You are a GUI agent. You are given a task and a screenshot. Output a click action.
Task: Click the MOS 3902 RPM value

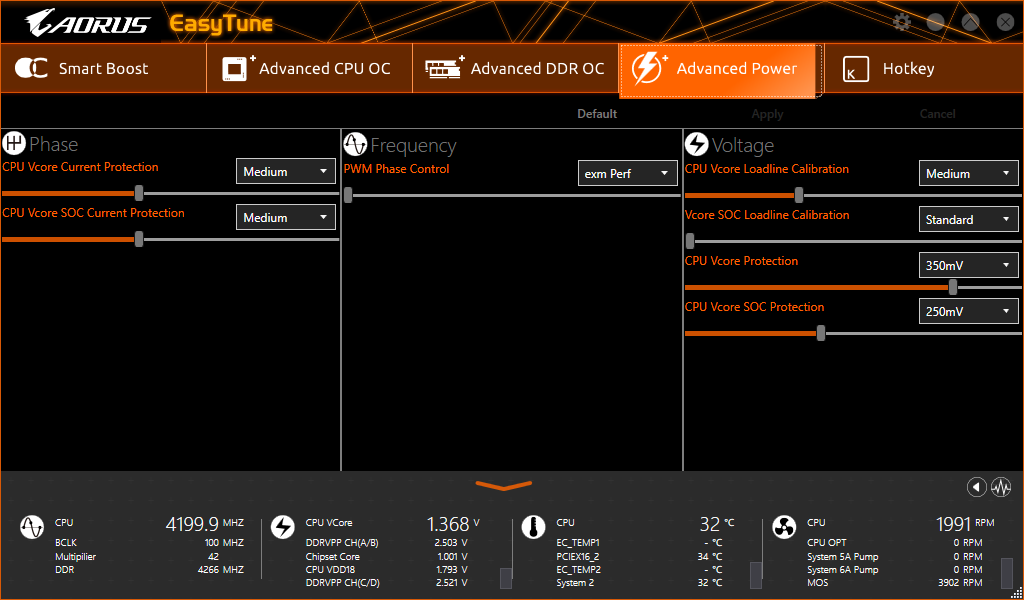tap(960, 582)
